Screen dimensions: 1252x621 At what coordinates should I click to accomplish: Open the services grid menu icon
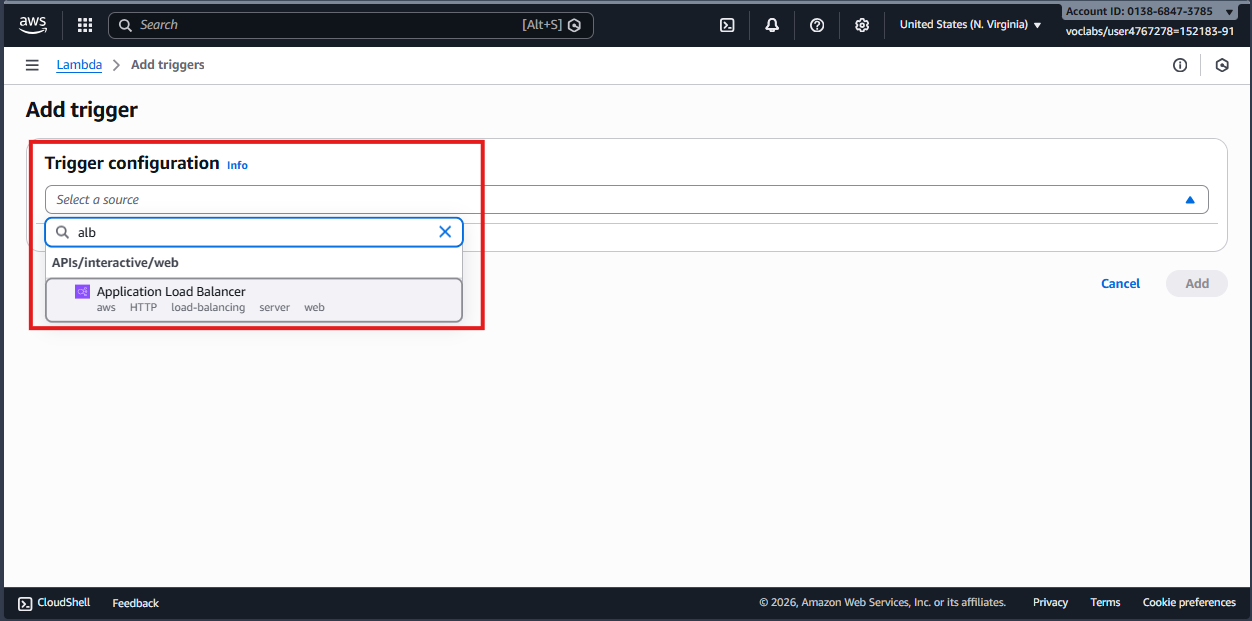(x=85, y=25)
